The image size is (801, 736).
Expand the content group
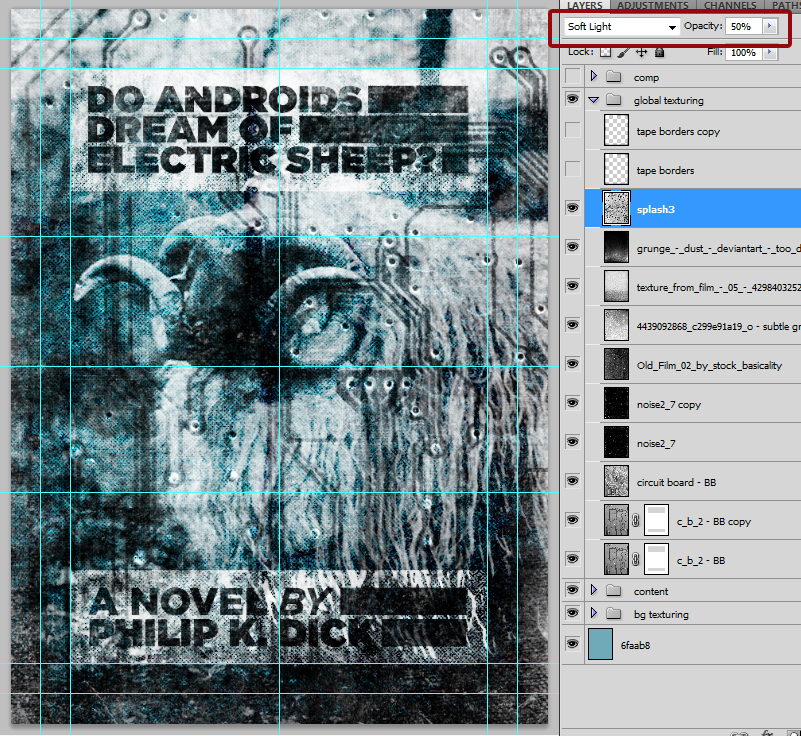coord(594,590)
